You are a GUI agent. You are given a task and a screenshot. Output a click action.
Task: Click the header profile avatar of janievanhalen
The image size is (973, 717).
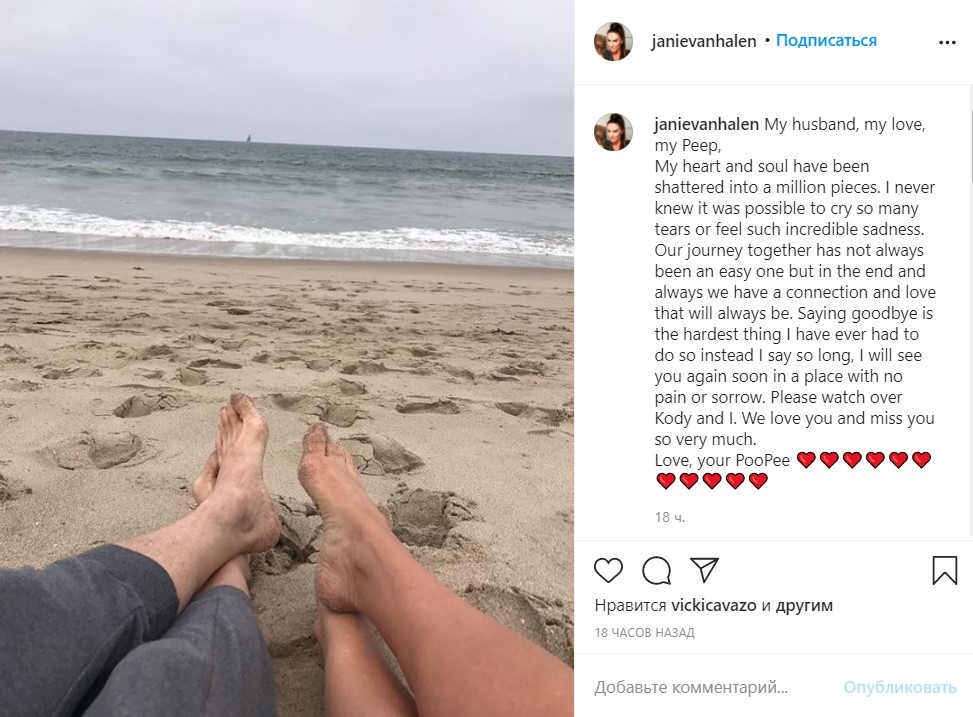(614, 42)
